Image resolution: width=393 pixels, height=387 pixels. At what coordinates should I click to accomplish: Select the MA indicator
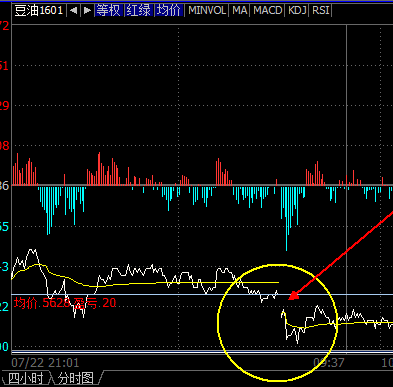(240, 11)
